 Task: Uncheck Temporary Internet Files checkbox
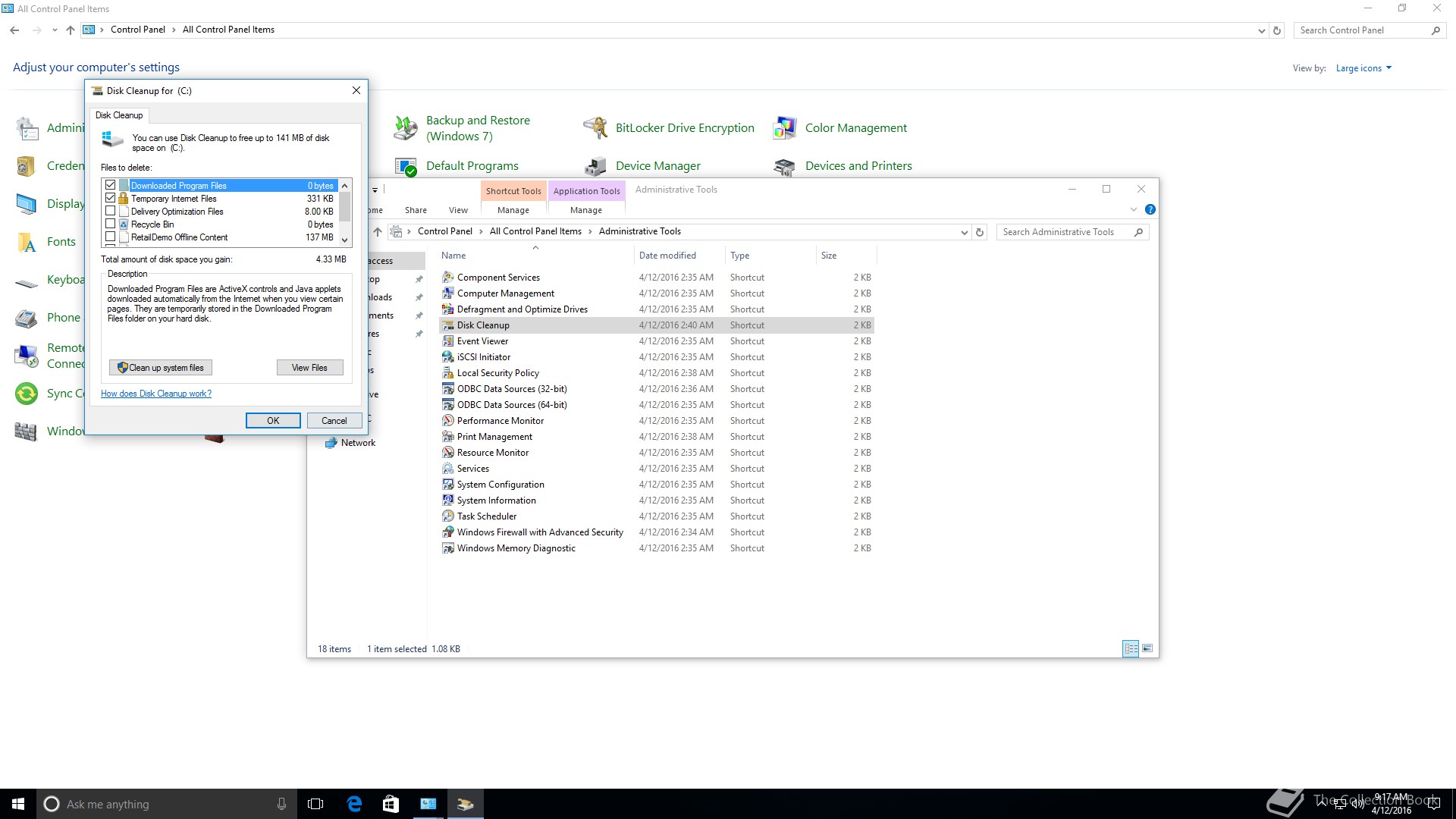pyautogui.click(x=111, y=198)
